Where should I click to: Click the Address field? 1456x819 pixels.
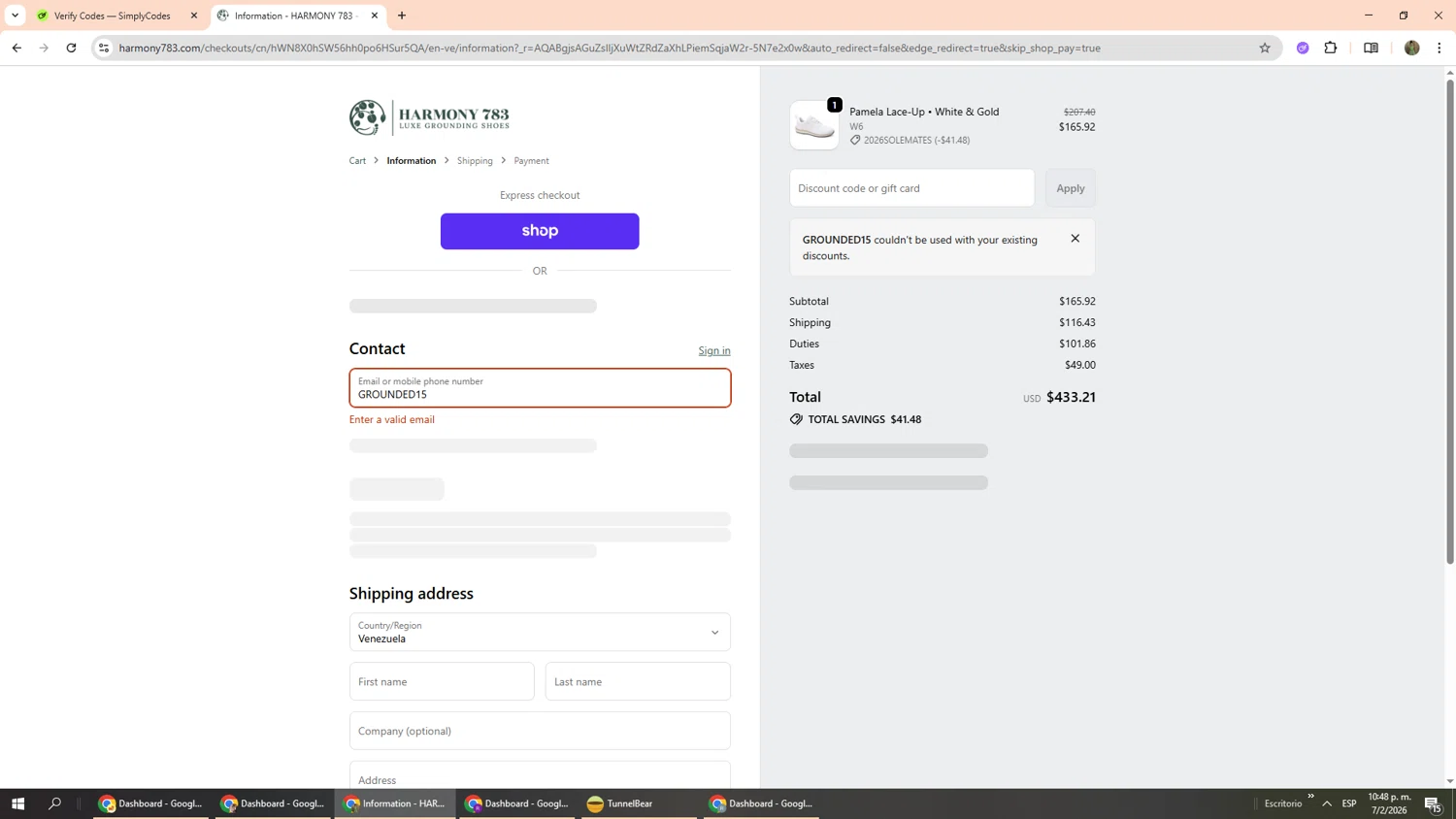tap(540, 775)
